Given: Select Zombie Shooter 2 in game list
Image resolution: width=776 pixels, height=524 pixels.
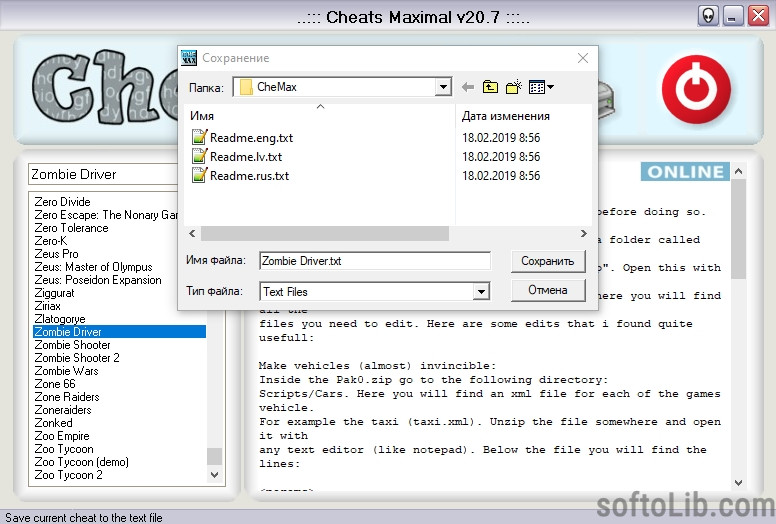Looking at the screenshot, I should click(77, 358).
